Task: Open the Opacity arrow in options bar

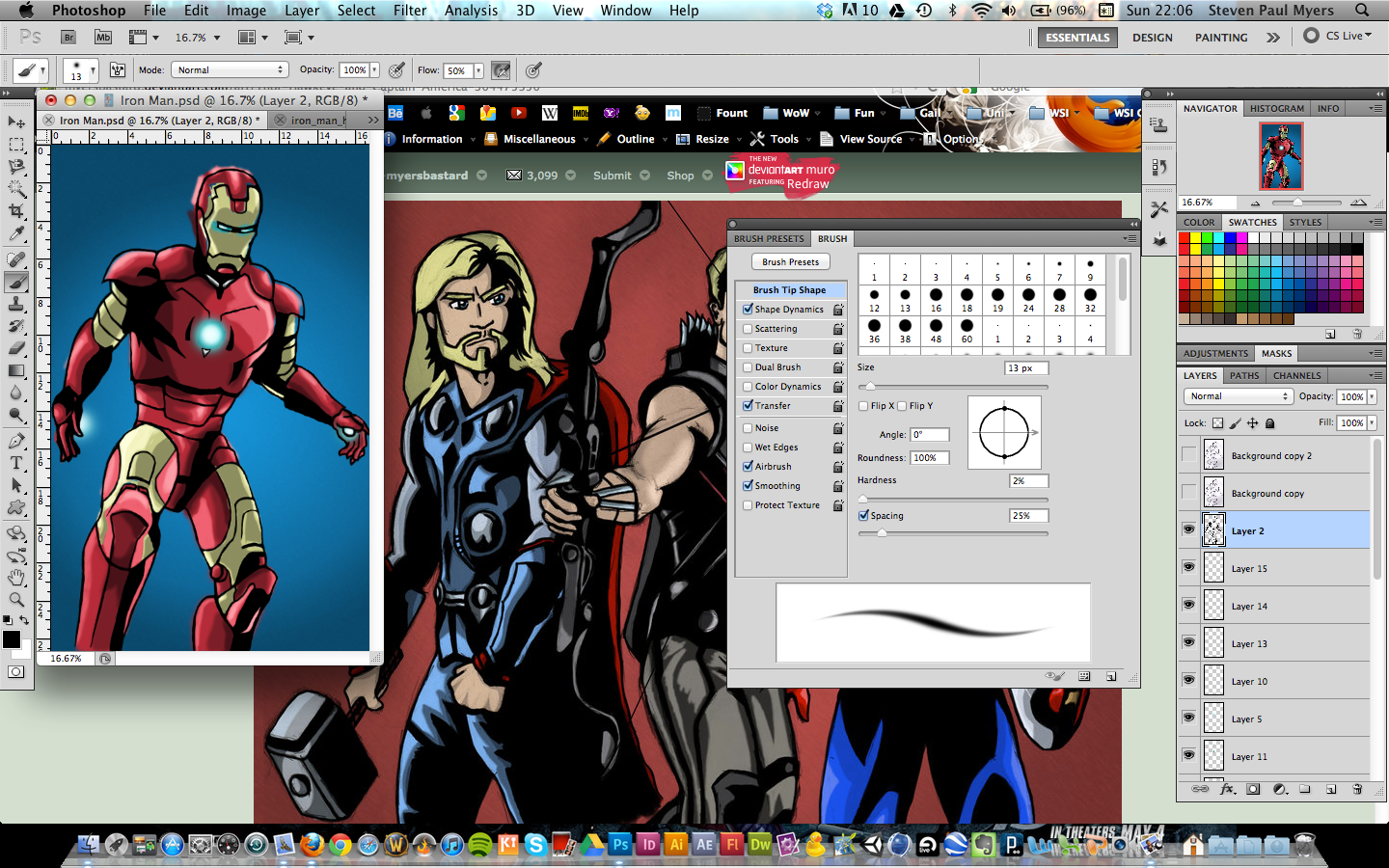Action: pos(374,69)
